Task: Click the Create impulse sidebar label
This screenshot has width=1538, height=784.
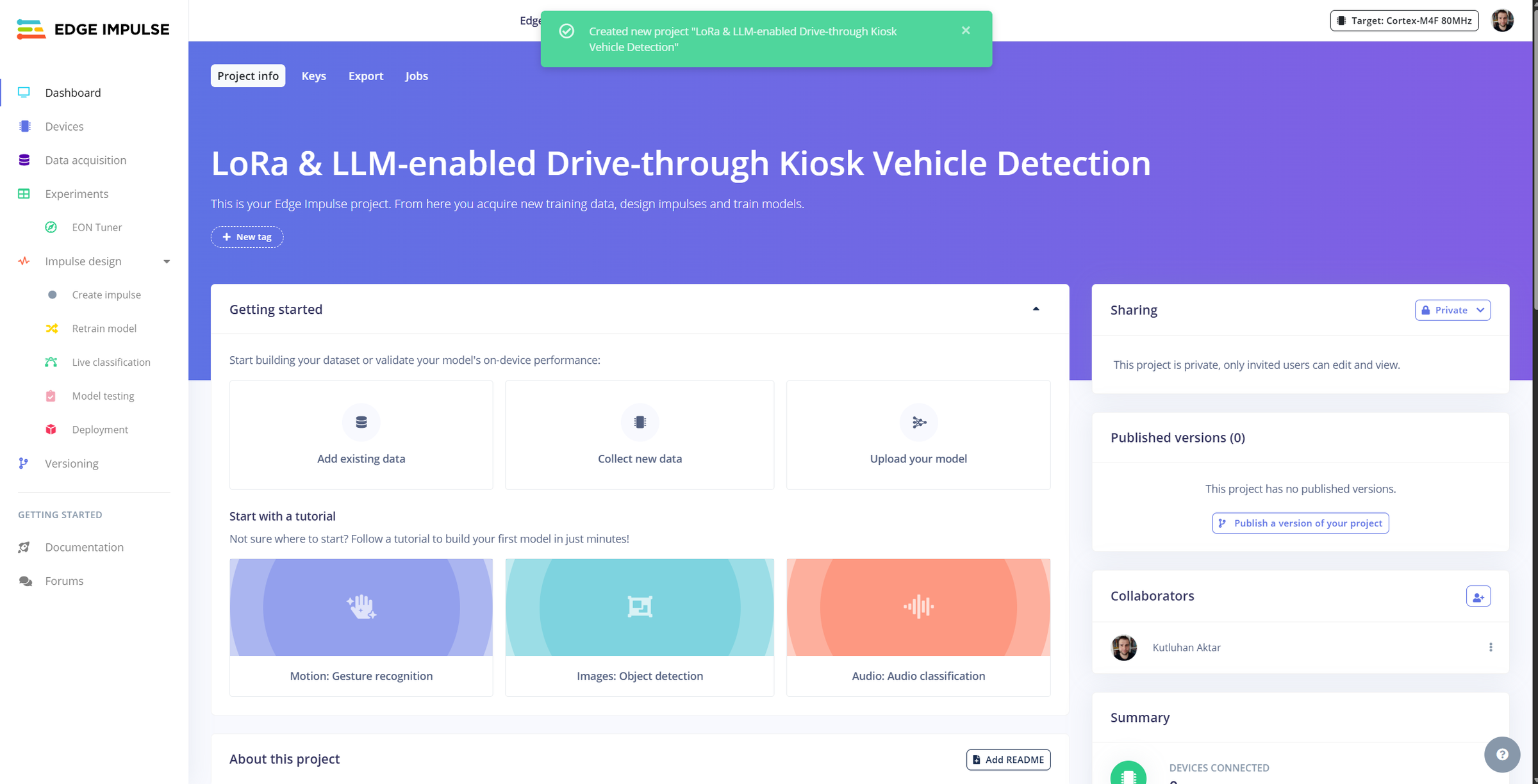Action: (x=106, y=295)
